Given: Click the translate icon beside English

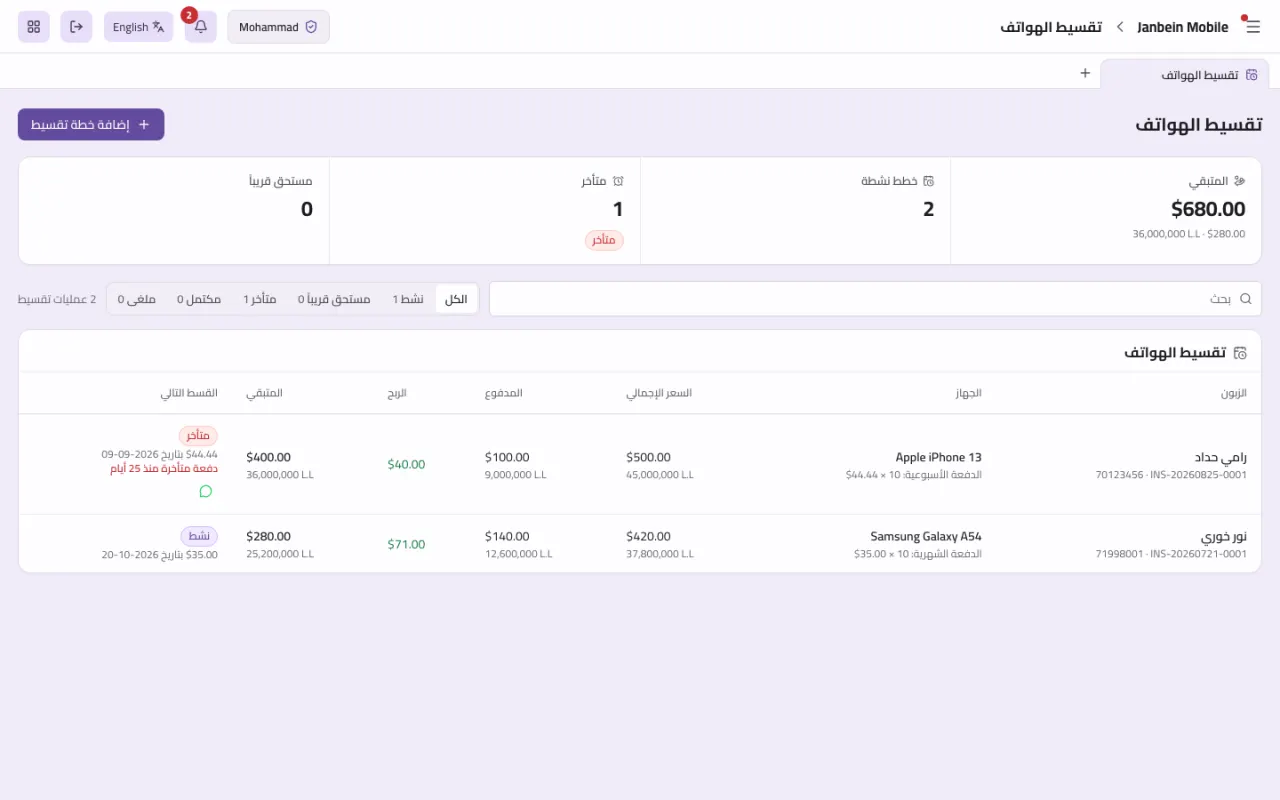Looking at the screenshot, I should 158,27.
